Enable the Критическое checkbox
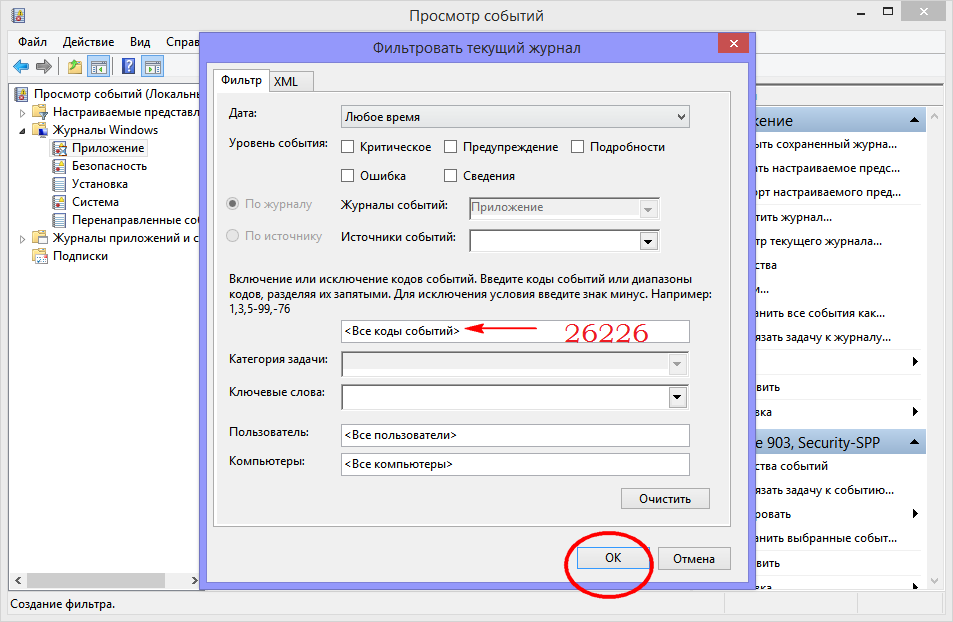The height and width of the screenshot is (622, 953). coord(348,147)
